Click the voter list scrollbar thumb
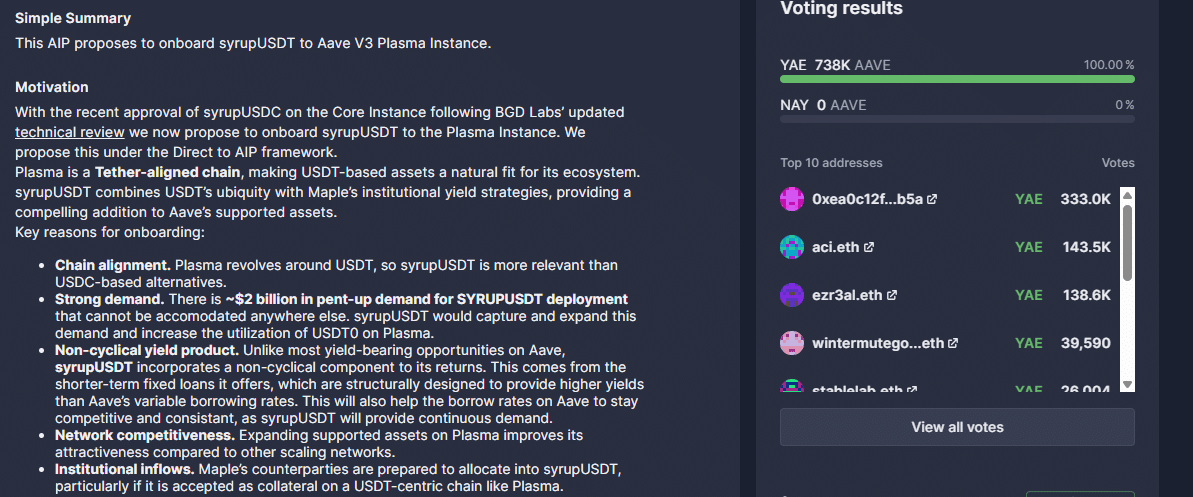This screenshot has height=497, width=1193. click(x=1127, y=243)
